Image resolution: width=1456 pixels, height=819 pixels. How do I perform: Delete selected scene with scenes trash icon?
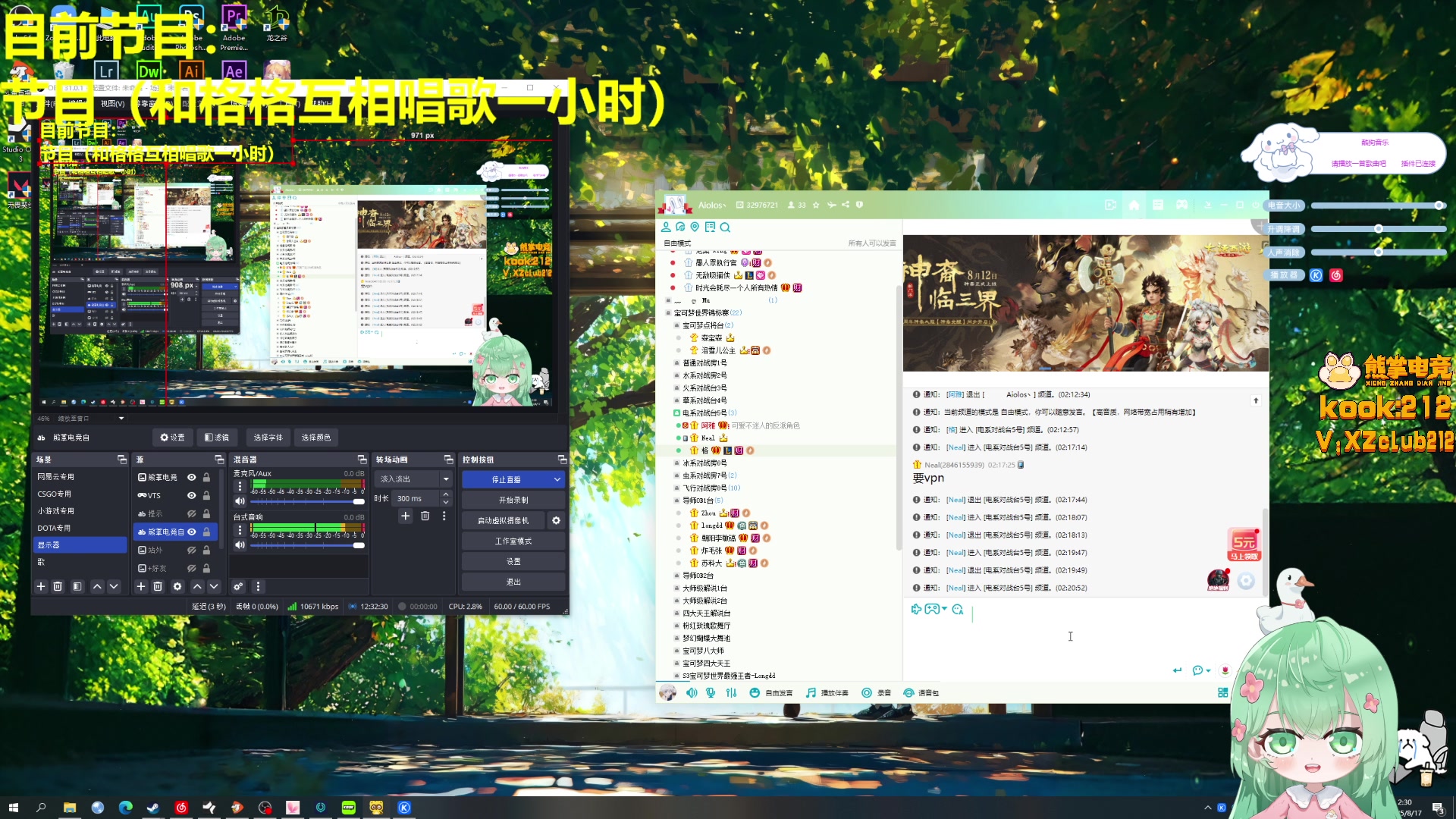coord(58,586)
